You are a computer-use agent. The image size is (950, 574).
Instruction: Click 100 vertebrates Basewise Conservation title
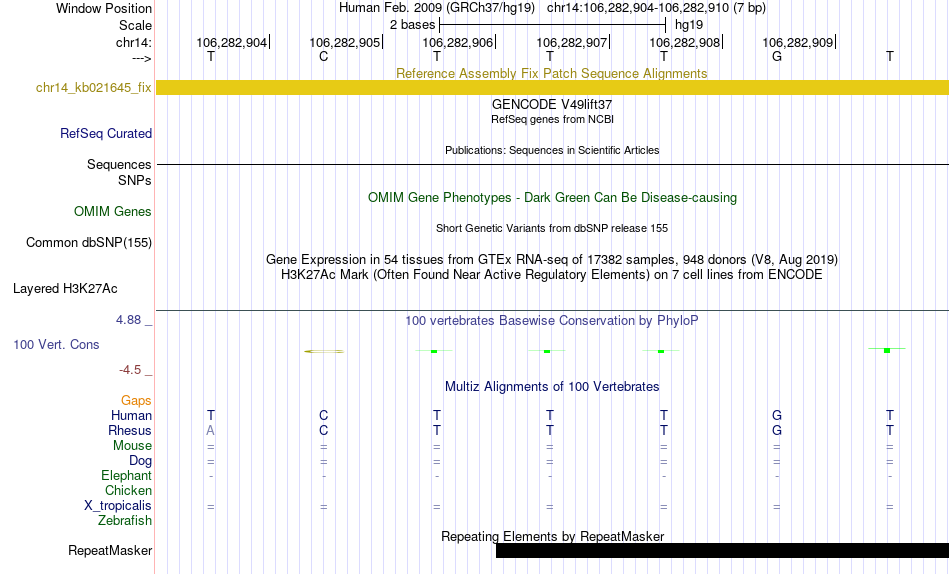point(551,321)
